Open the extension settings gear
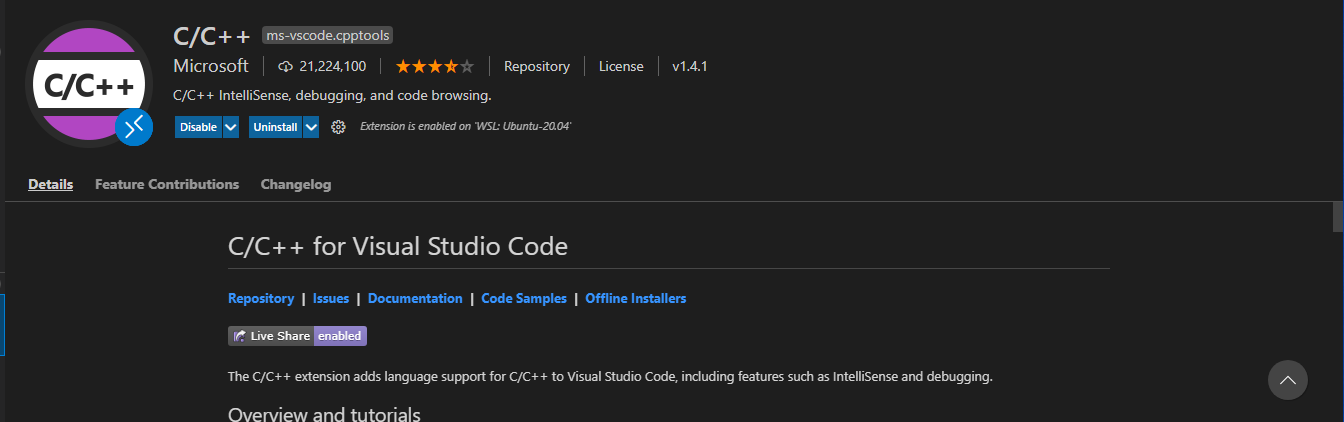Viewport: 1344px width, 422px height. [338, 127]
